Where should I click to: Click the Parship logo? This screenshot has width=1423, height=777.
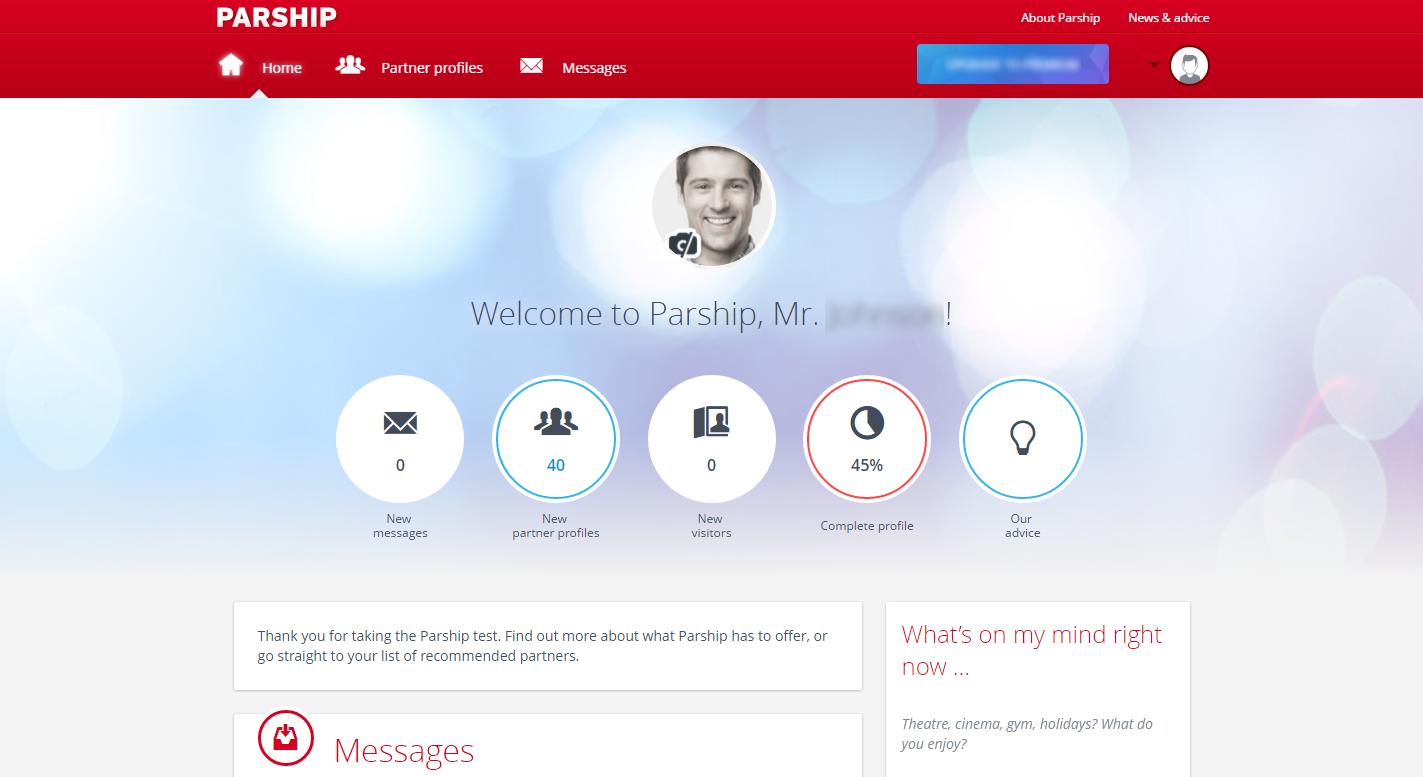click(x=276, y=17)
